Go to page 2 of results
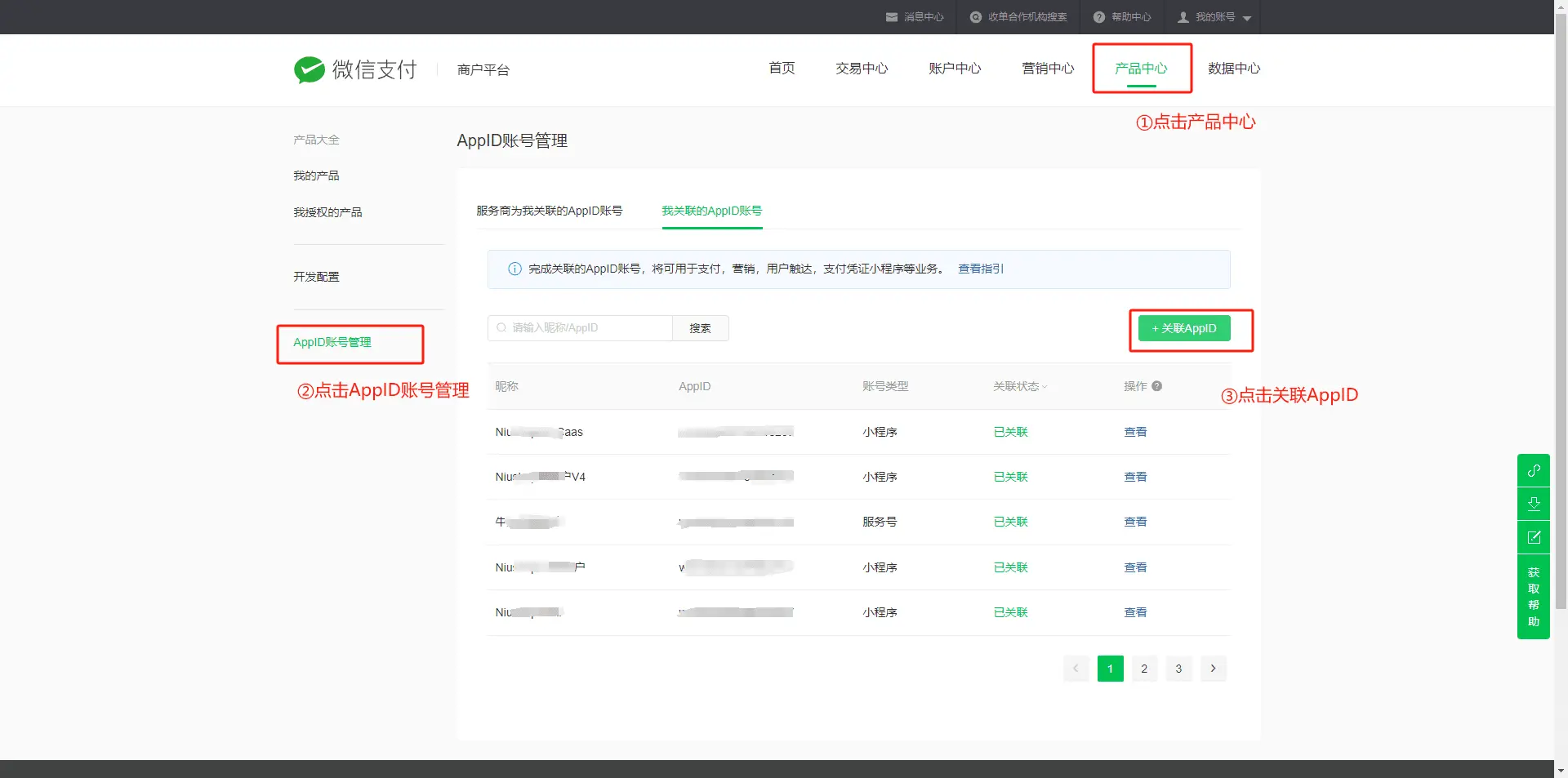 coord(1144,669)
